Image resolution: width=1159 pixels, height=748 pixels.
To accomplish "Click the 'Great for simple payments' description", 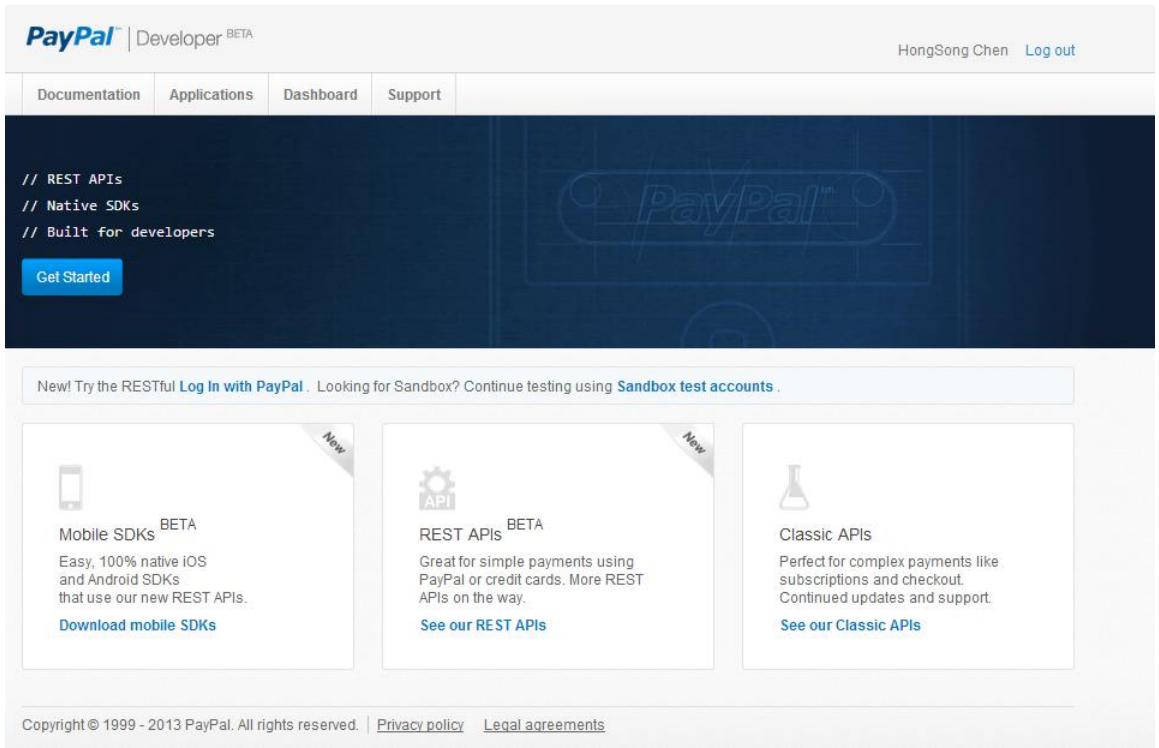I will click(x=531, y=579).
